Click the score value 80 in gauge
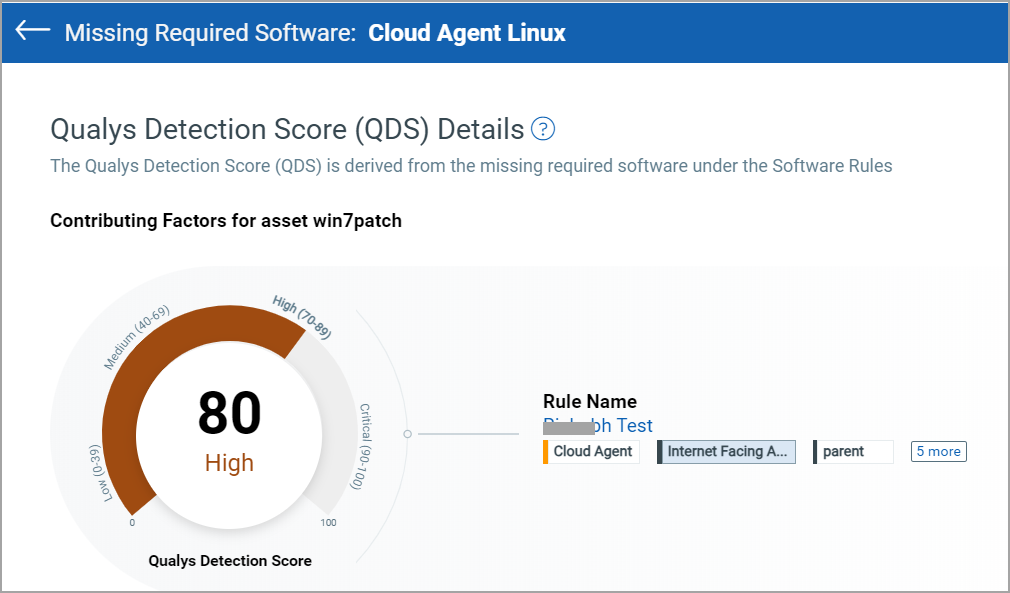The width and height of the screenshot is (1010, 593). tap(229, 413)
